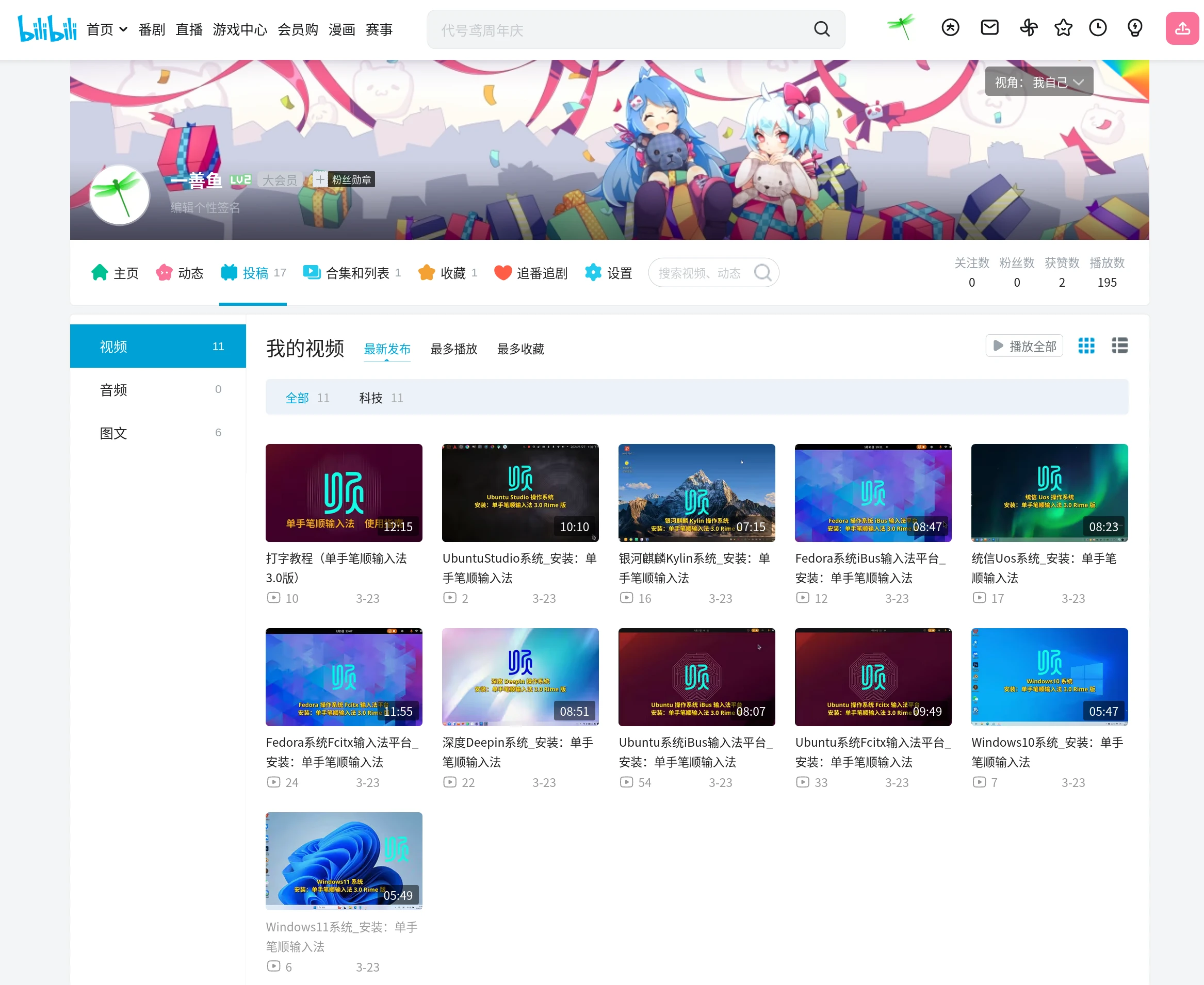Open 赛事 in top navigation
This screenshot has width=1204, height=985.
click(x=379, y=29)
